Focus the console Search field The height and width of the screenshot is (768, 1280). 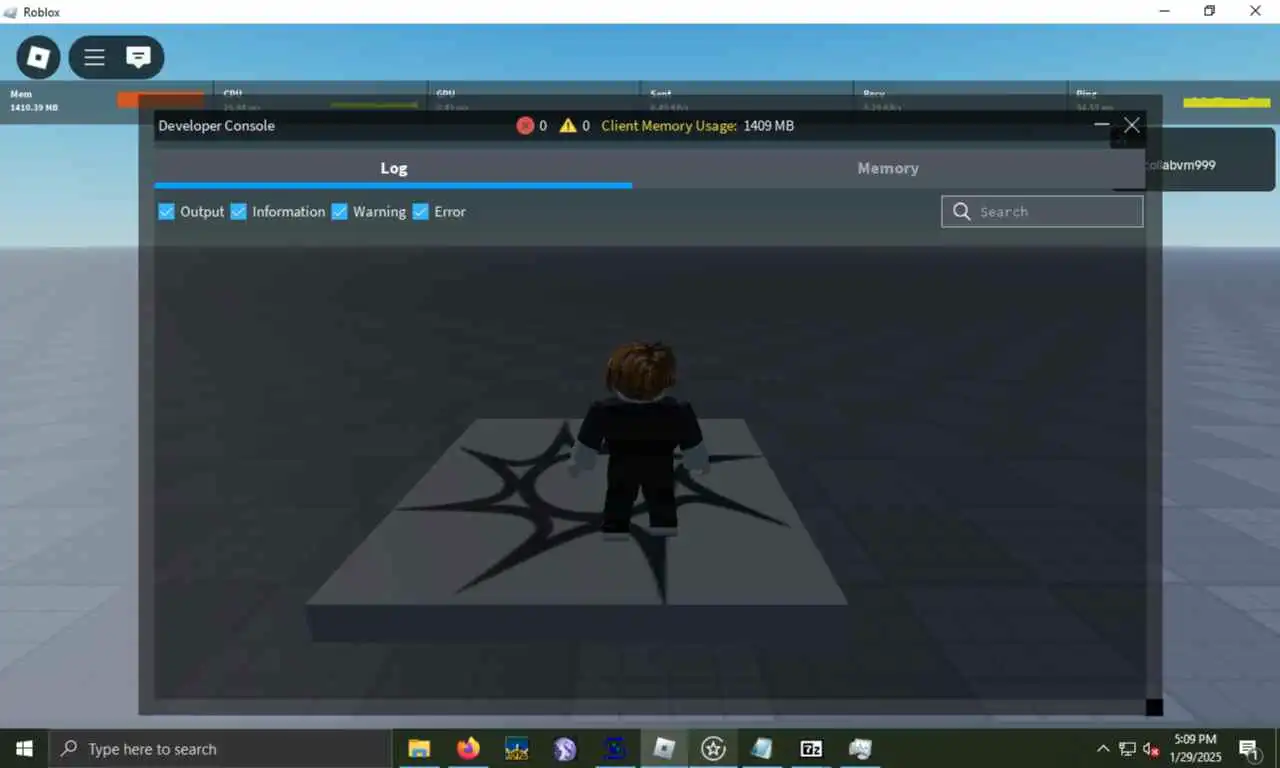pyautogui.click(x=1042, y=211)
